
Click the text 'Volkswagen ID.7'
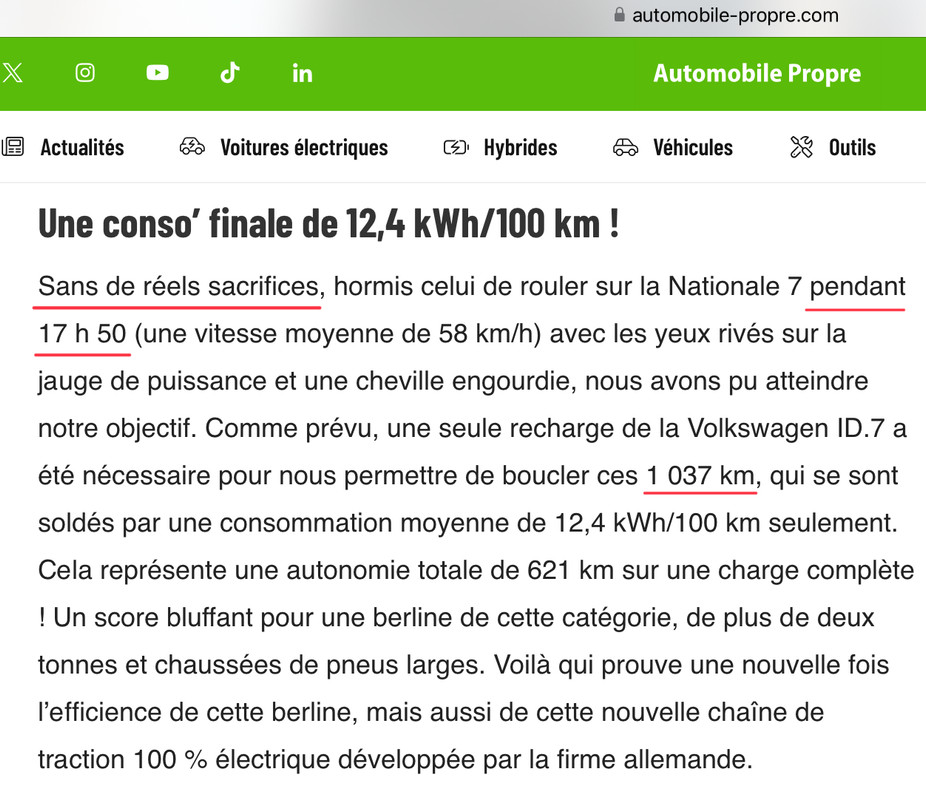coord(786,429)
